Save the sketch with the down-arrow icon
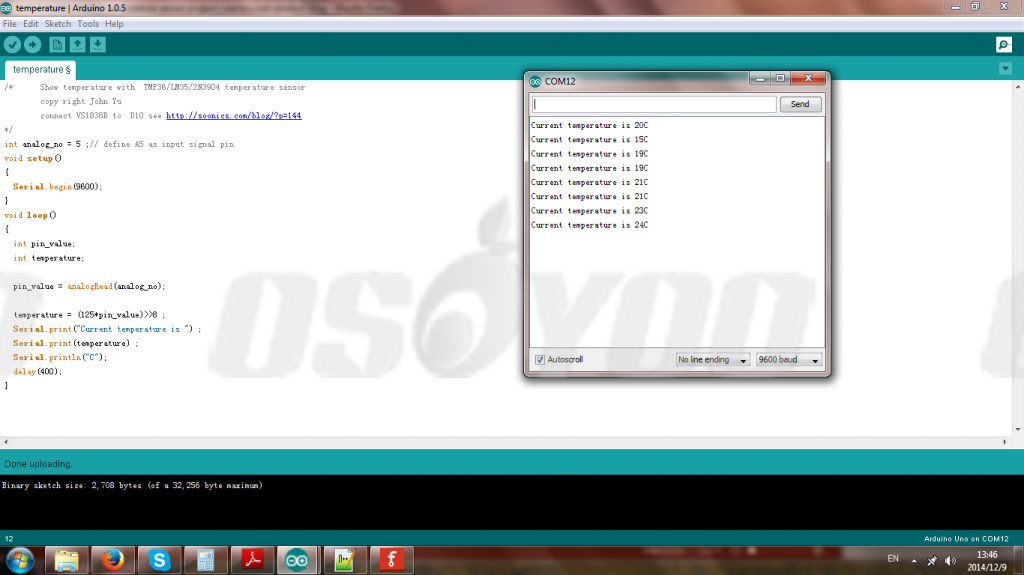 97,45
